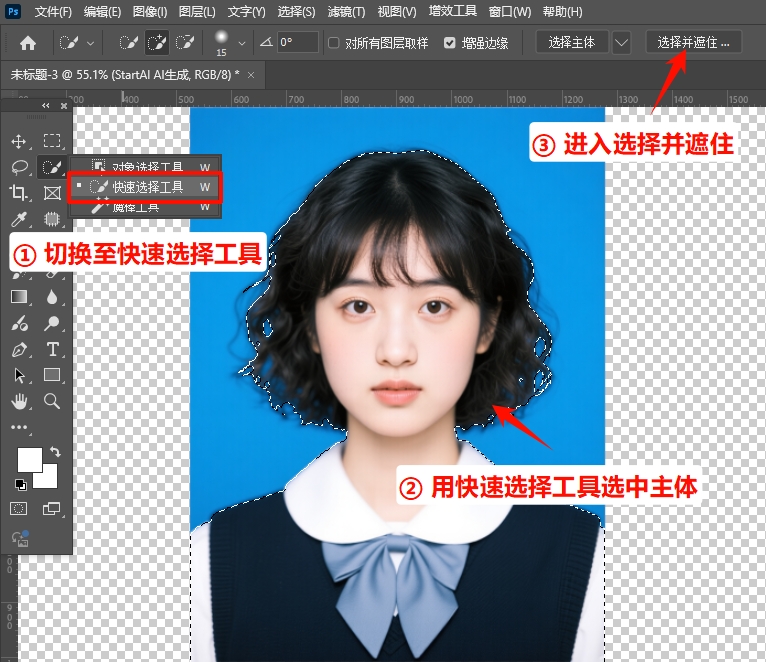Select the Path Selection arrow tool
The image size is (766, 662).
[x=19, y=375]
